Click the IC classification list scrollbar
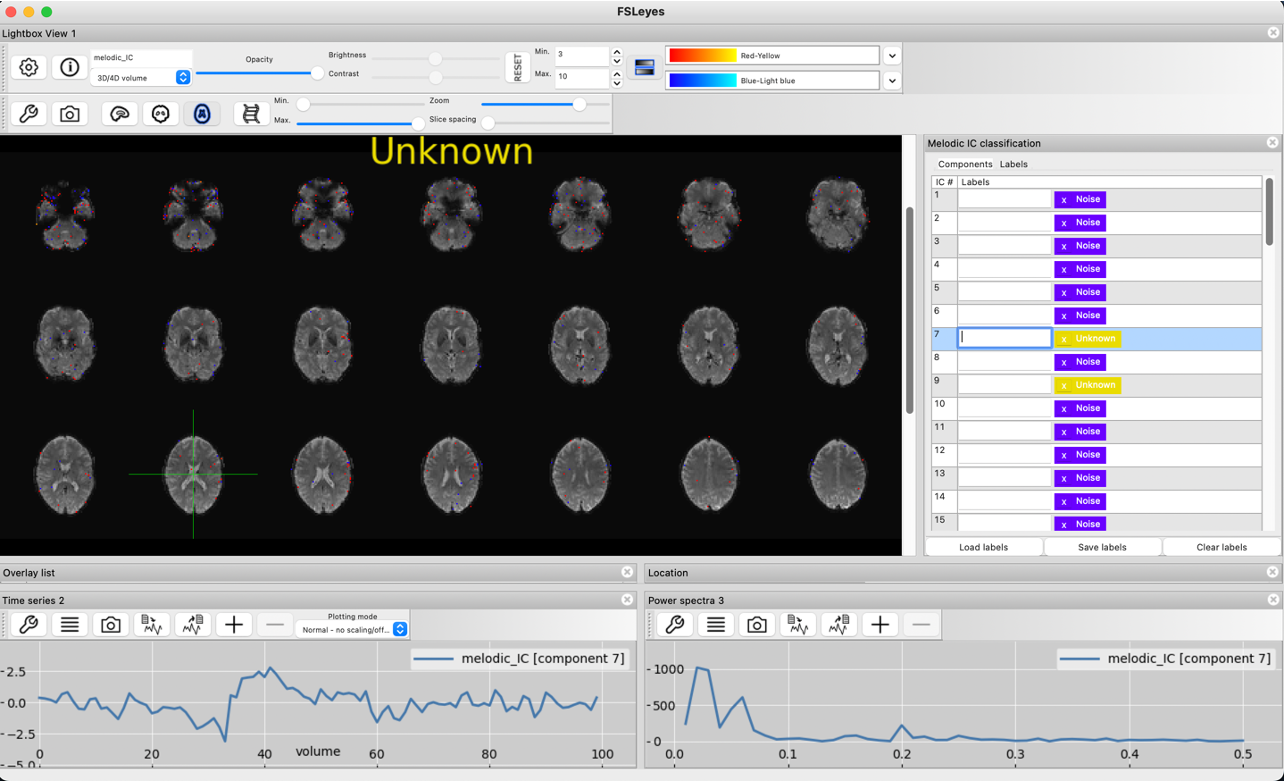This screenshot has height=782, width=1284. [x=1270, y=212]
